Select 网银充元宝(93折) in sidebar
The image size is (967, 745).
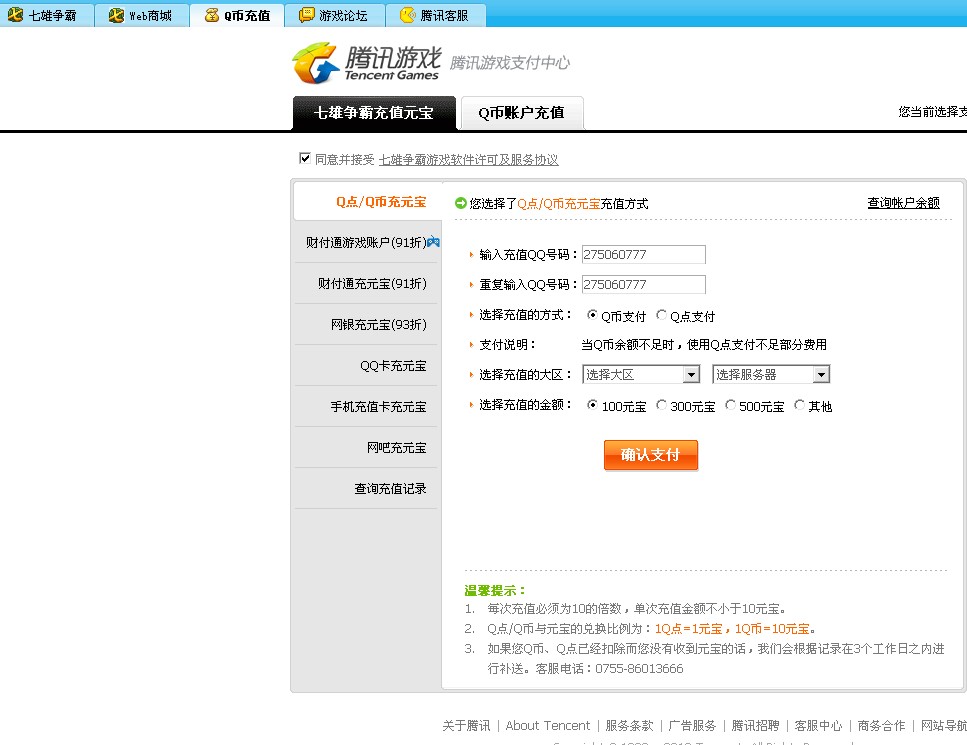click(x=368, y=324)
